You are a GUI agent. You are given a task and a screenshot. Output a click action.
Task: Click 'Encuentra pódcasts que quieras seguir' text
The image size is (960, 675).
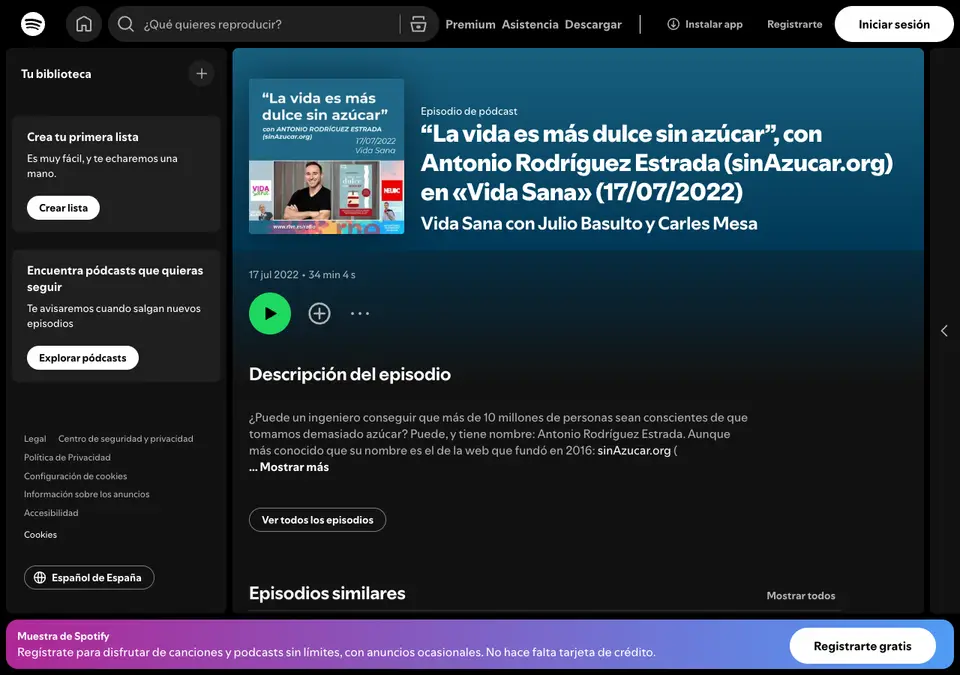pyautogui.click(x=115, y=279)
